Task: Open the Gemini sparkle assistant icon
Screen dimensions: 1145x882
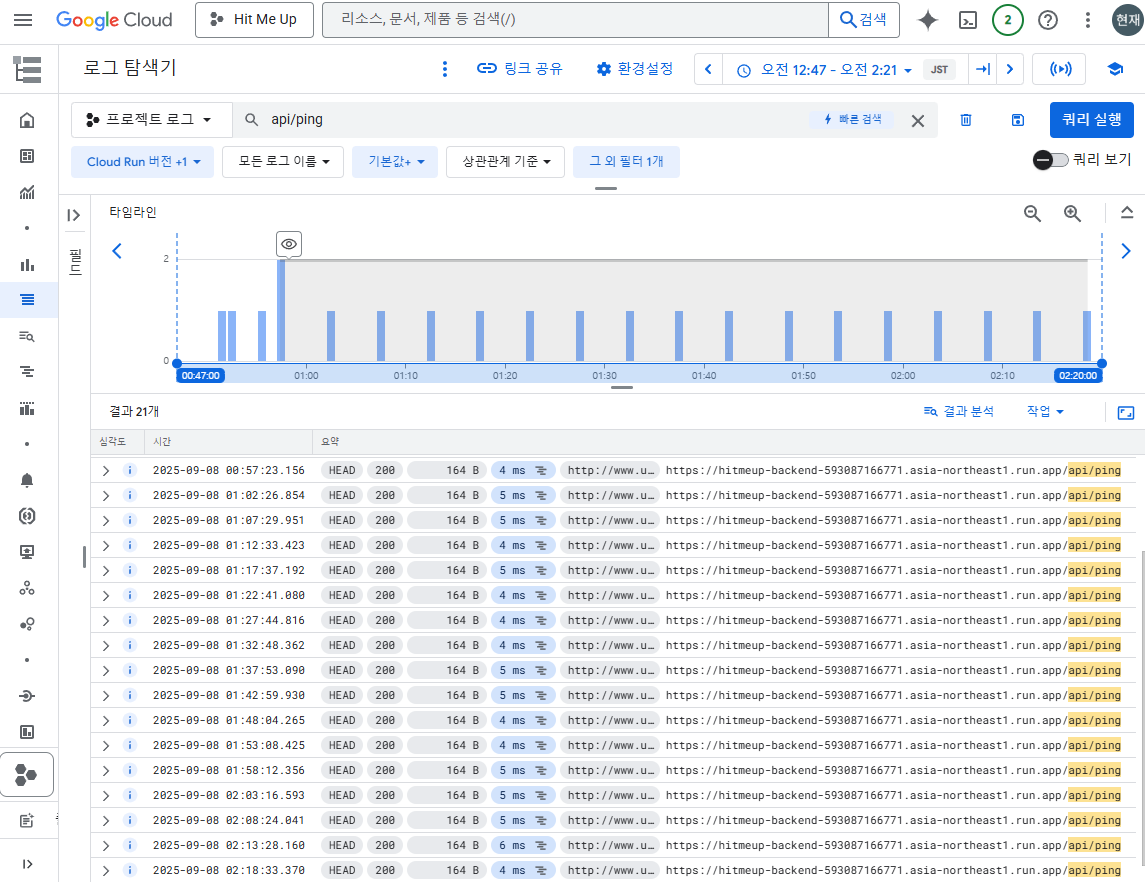Action: (x=927, y=20)
